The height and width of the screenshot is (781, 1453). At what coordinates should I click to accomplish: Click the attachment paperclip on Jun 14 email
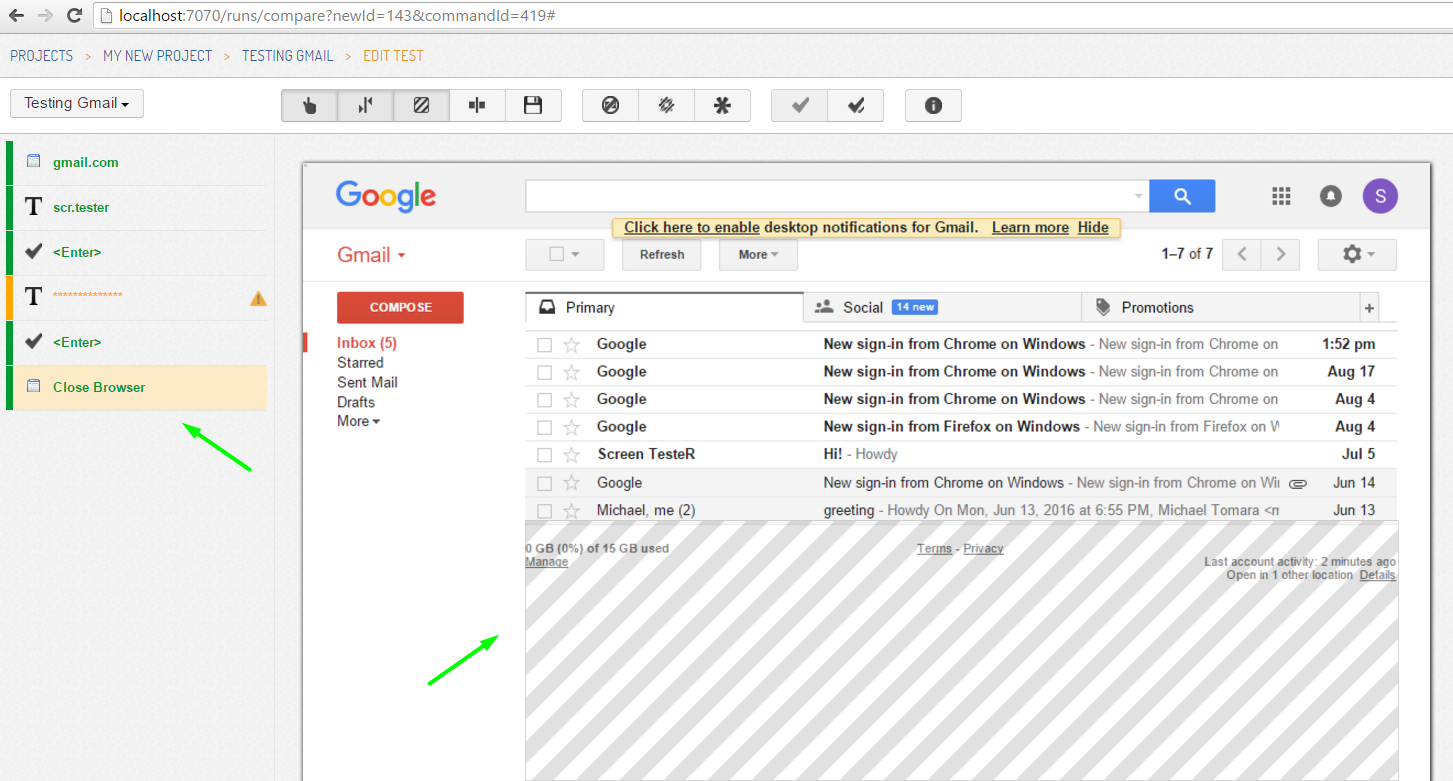tap(1298, 483)
